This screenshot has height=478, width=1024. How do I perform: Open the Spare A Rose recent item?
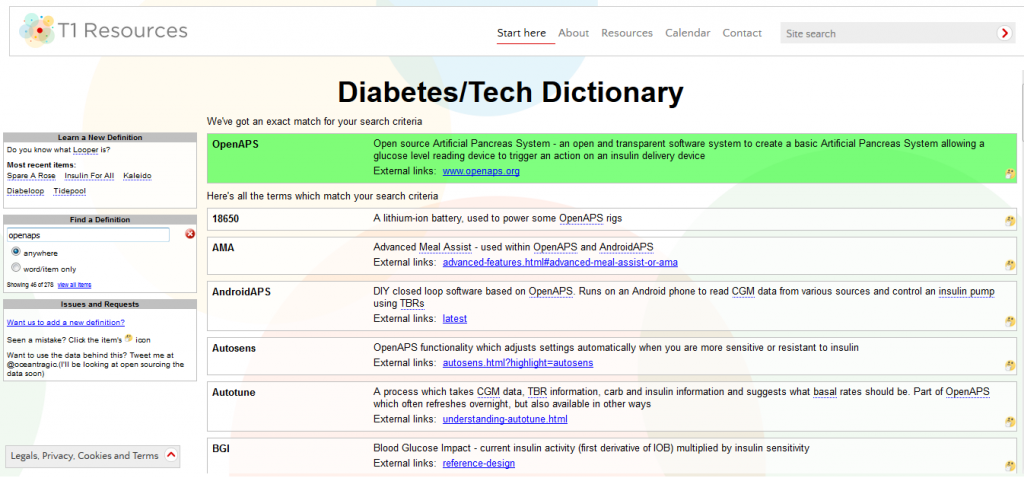pyautogui.click(x=31, y=176)
